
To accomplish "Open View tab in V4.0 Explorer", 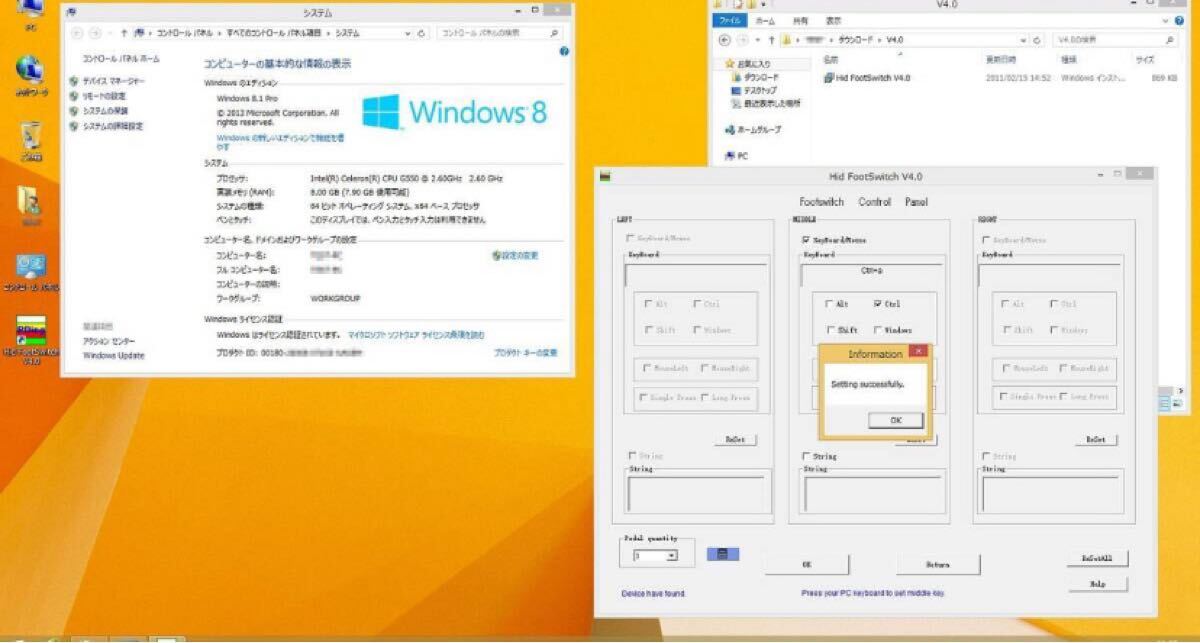I will (x=833, y=20).
